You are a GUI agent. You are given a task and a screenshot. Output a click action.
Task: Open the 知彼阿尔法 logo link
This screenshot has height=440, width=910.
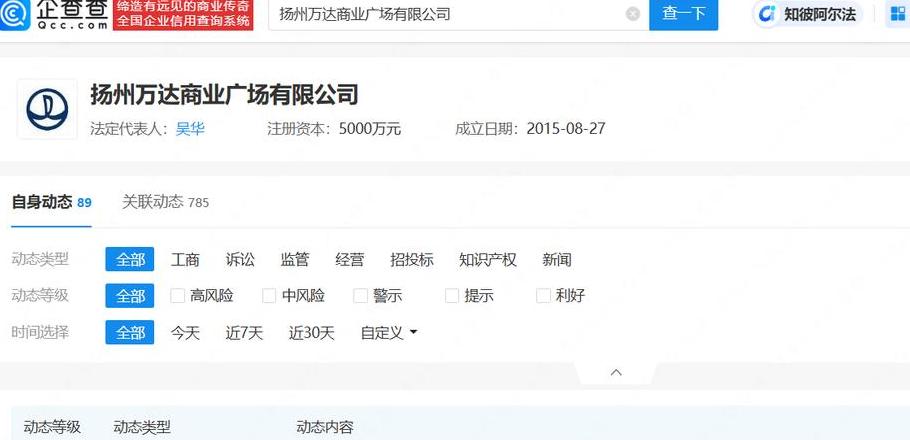(810, 14)
